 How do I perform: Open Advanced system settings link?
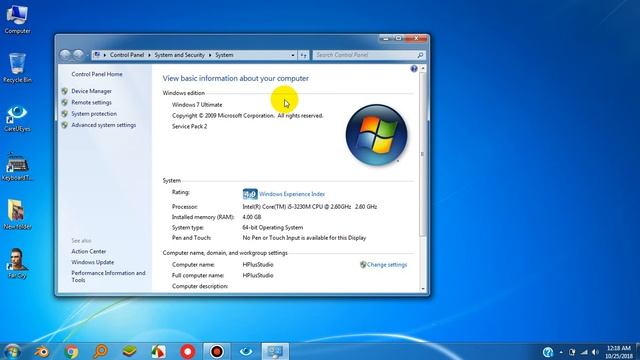tap(103, 125)
